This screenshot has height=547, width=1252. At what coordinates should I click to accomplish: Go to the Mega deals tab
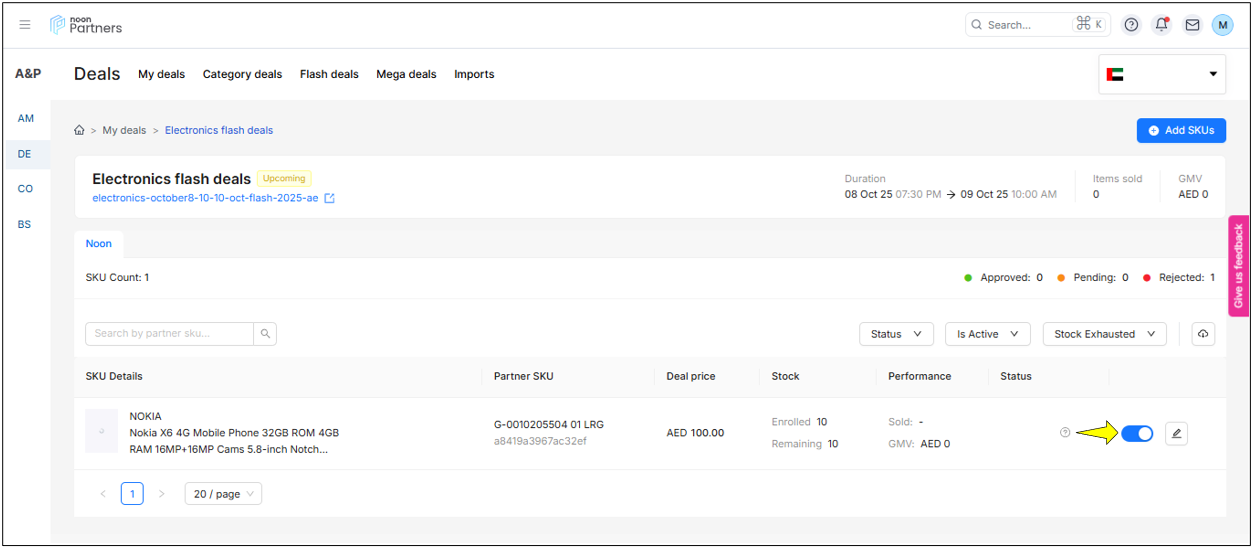[x=406, y=74]
